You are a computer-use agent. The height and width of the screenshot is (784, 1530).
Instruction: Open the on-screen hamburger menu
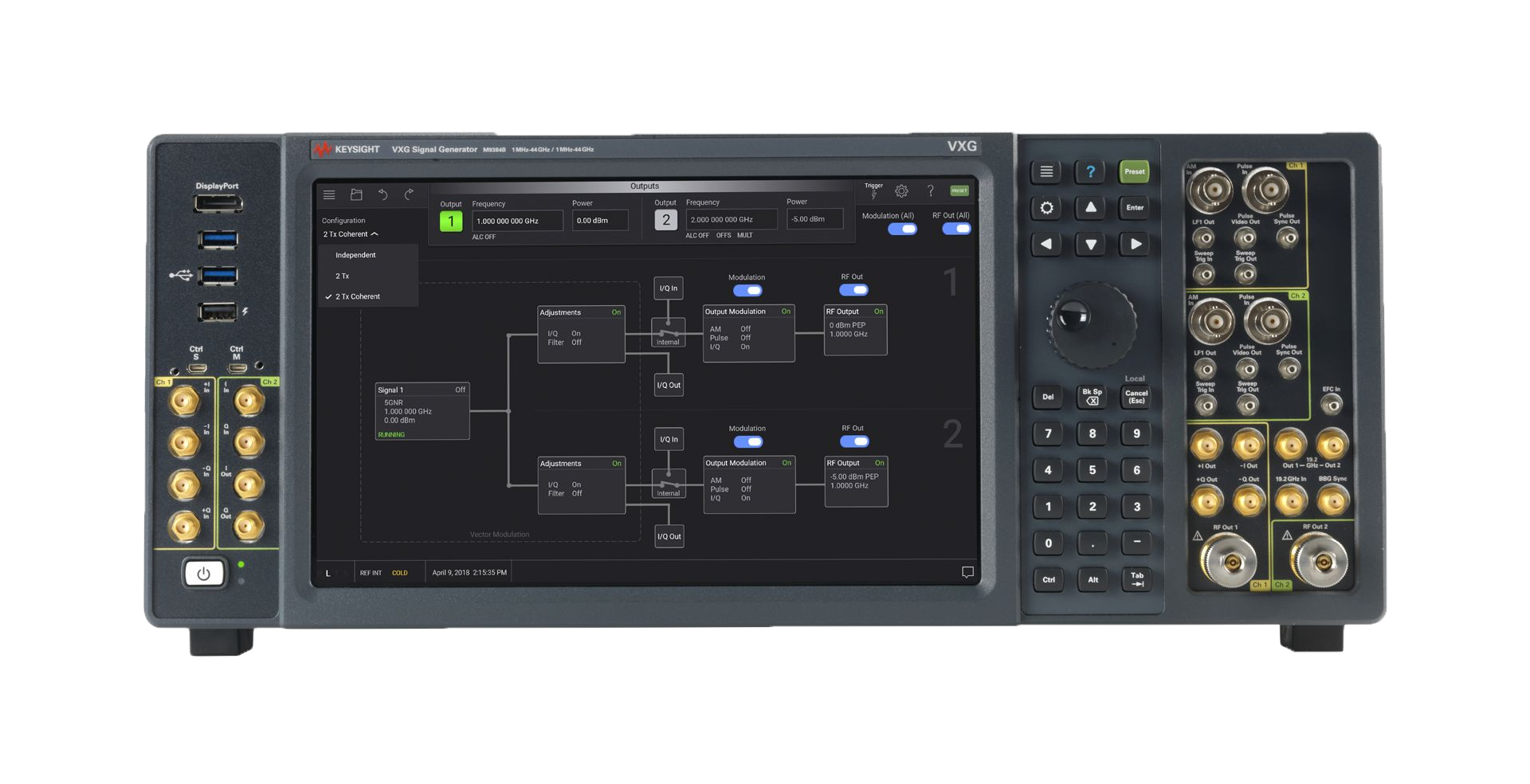(x=328, y=194)
